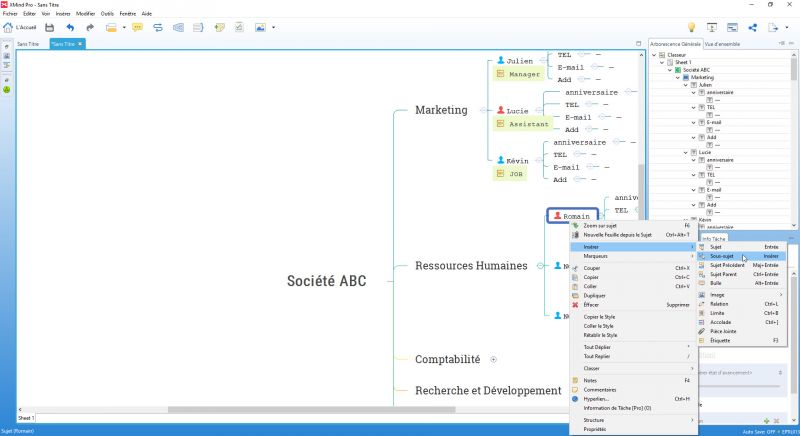Click the grey Redo arrow

pyautogui.click(x=90, y=28)
